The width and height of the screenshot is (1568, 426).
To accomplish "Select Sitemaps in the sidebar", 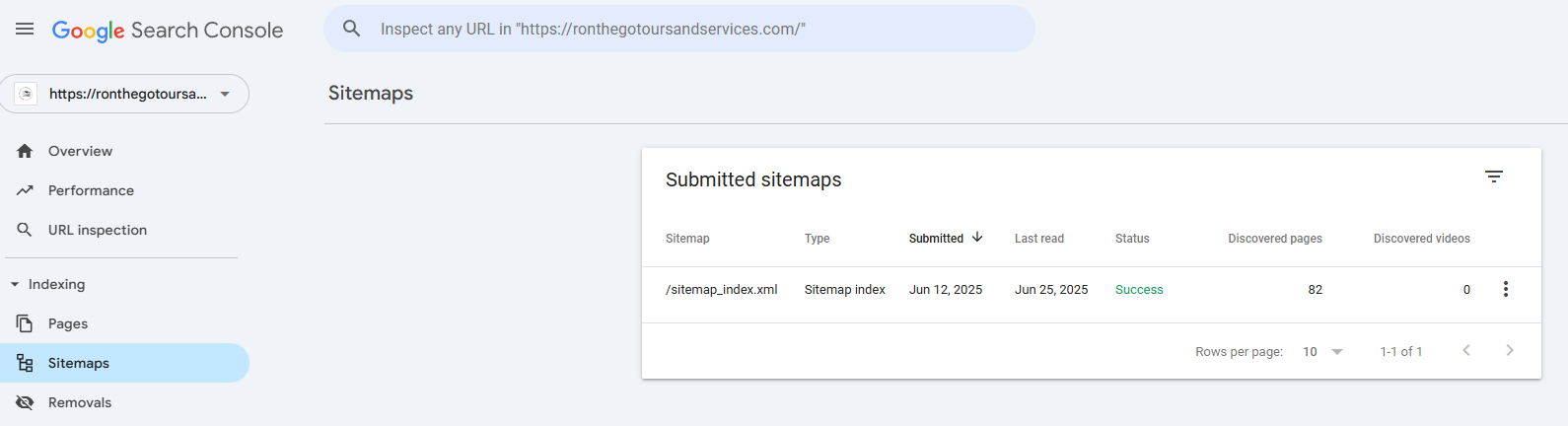I will [x=124, y=363].
